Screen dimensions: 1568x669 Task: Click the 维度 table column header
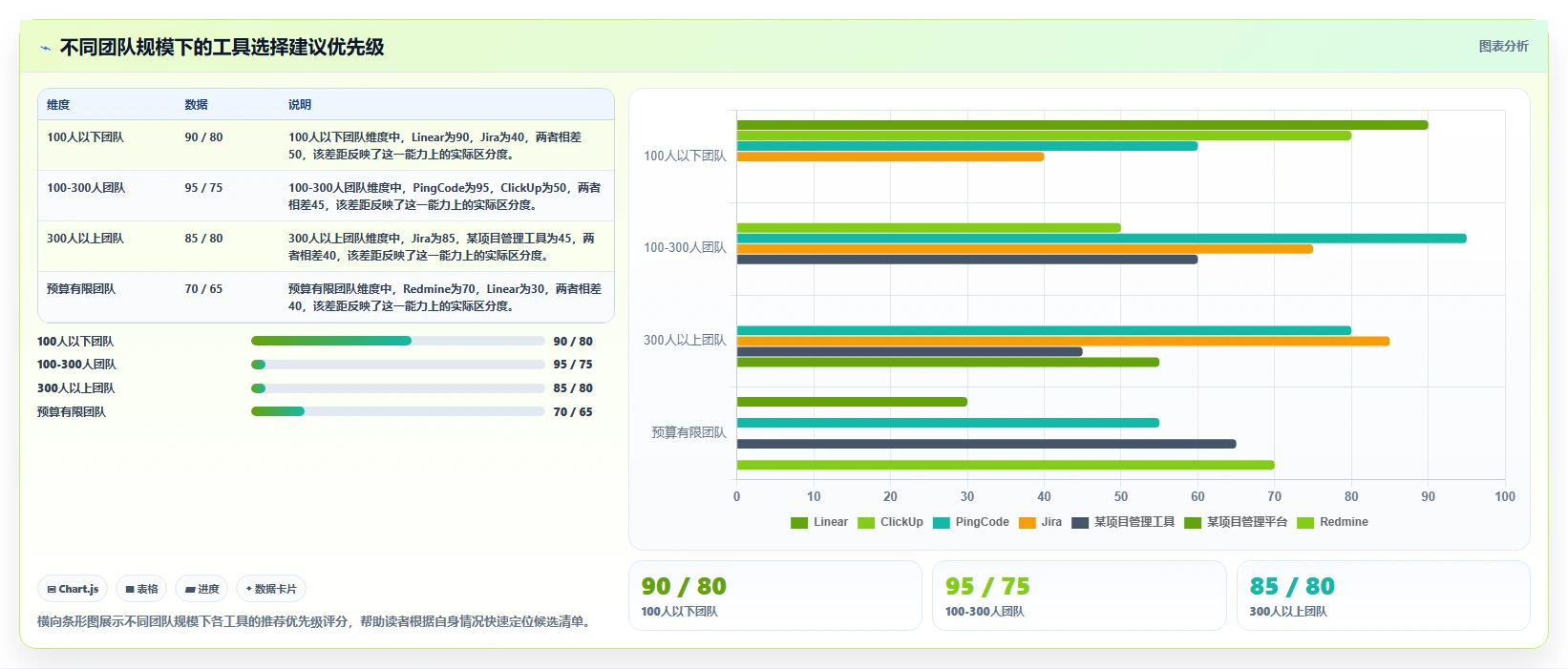tap(58, 105)
